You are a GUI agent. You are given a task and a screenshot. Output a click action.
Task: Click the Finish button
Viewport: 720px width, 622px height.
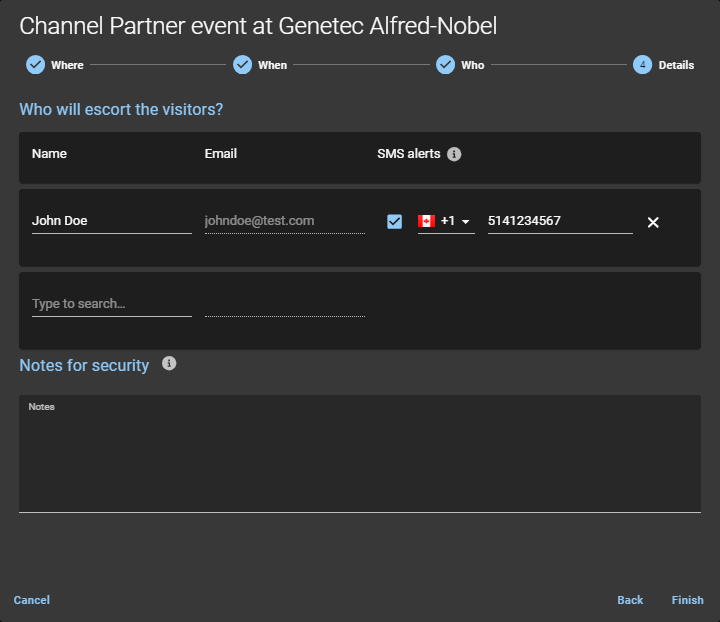687,600
